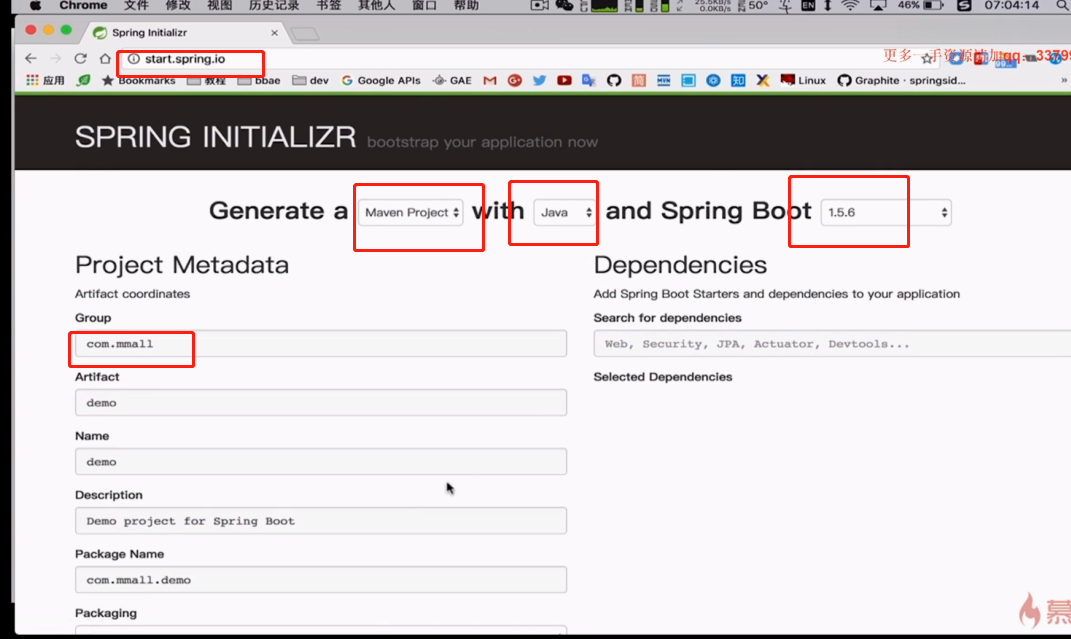Image resolution: width=1071 pixels, height=639 pixels.
Task: Open the 修改 menu
Action: tap(178, 5)
